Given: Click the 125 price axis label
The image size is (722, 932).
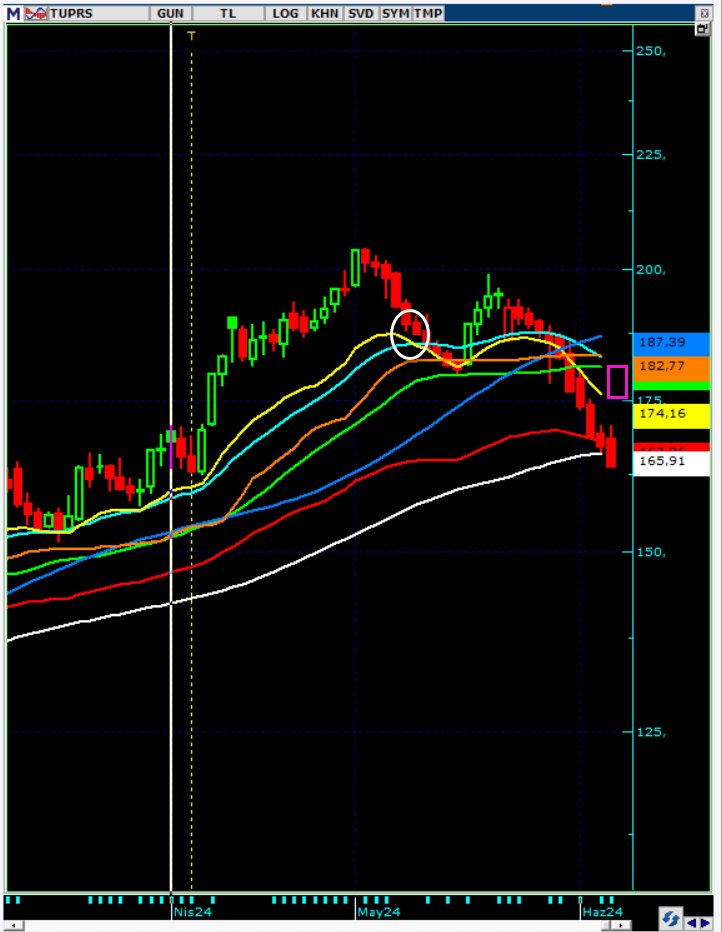Looking at the screenshot, I should pyautogui.click(x=651, y=732).
